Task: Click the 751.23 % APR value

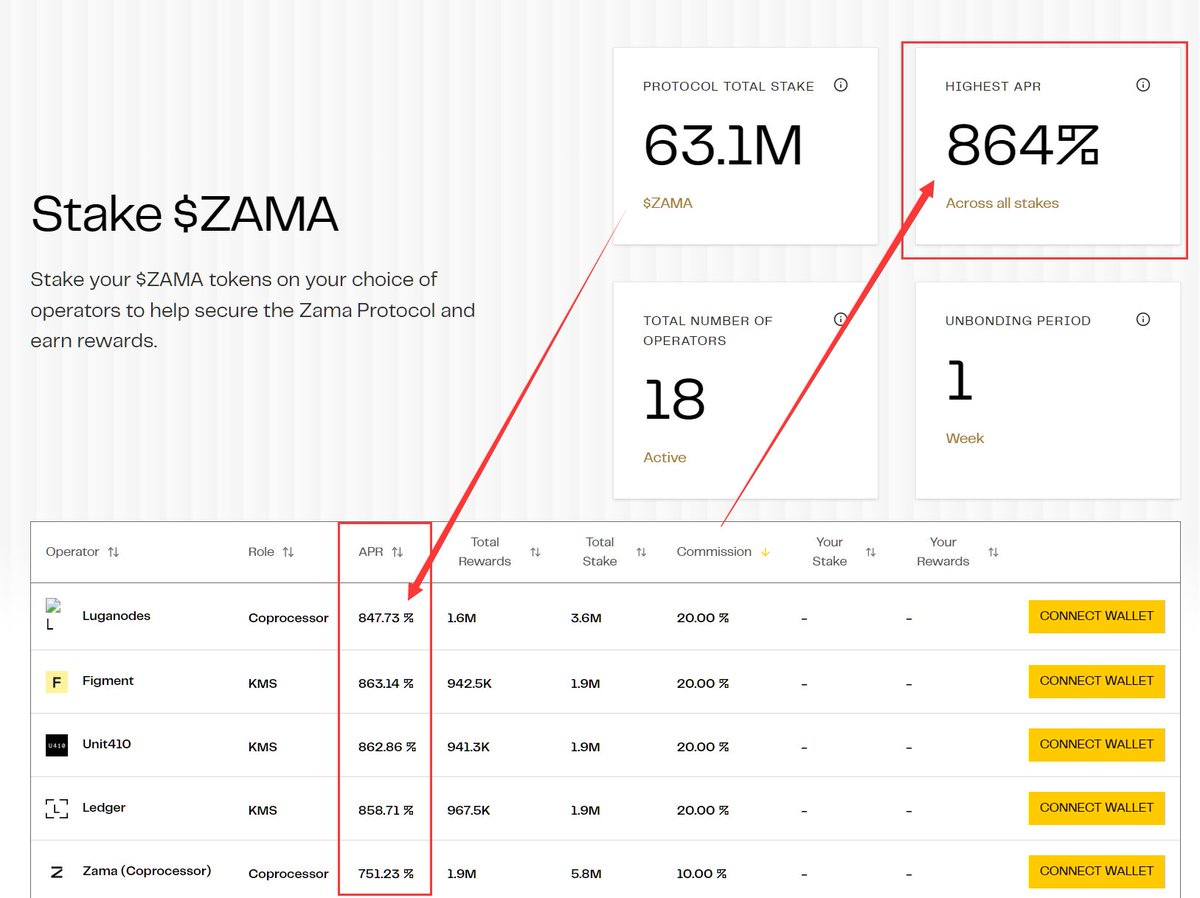Action: 386,873
